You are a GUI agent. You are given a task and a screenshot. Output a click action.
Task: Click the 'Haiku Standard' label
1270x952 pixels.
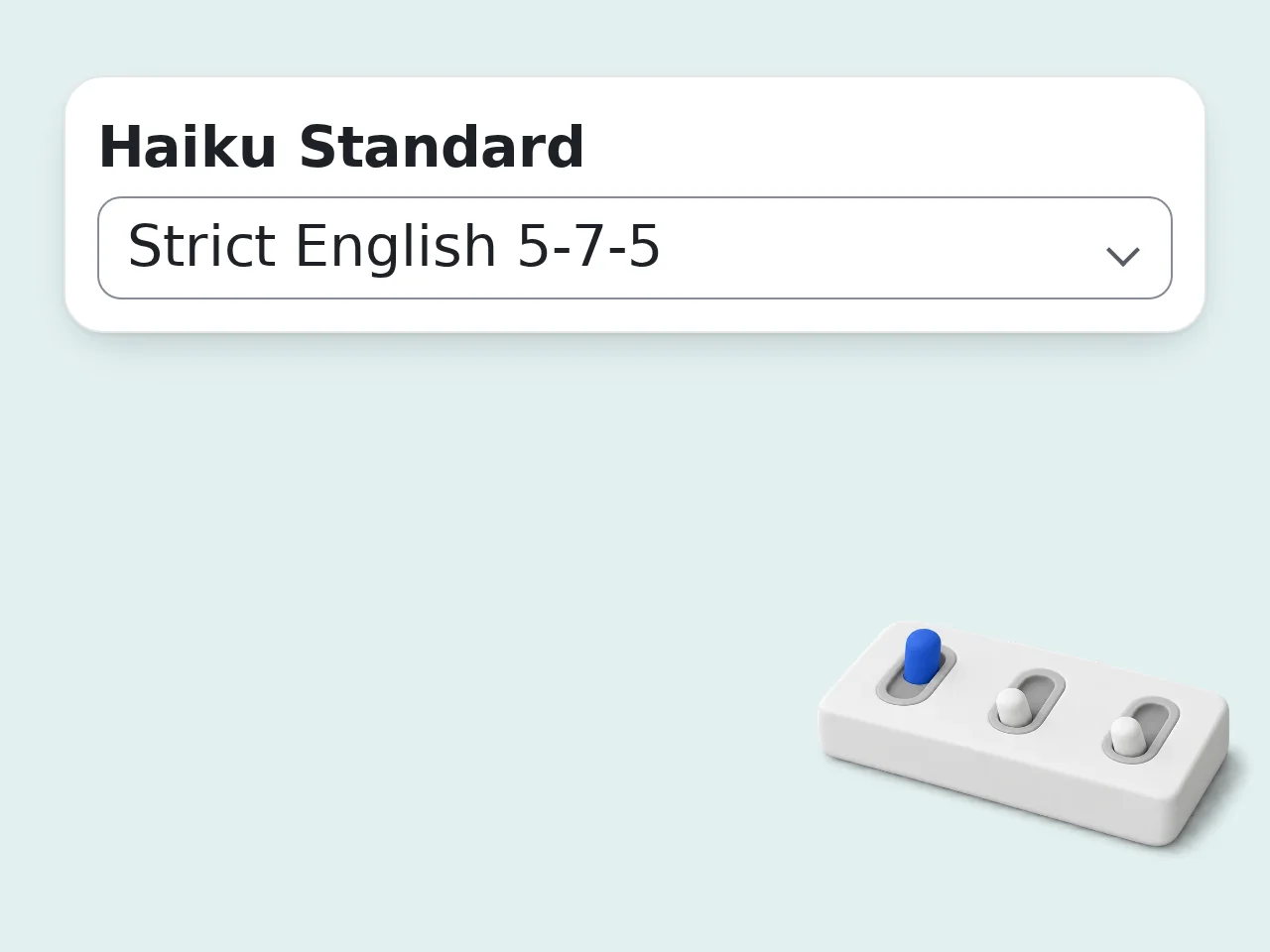point(341,147)
